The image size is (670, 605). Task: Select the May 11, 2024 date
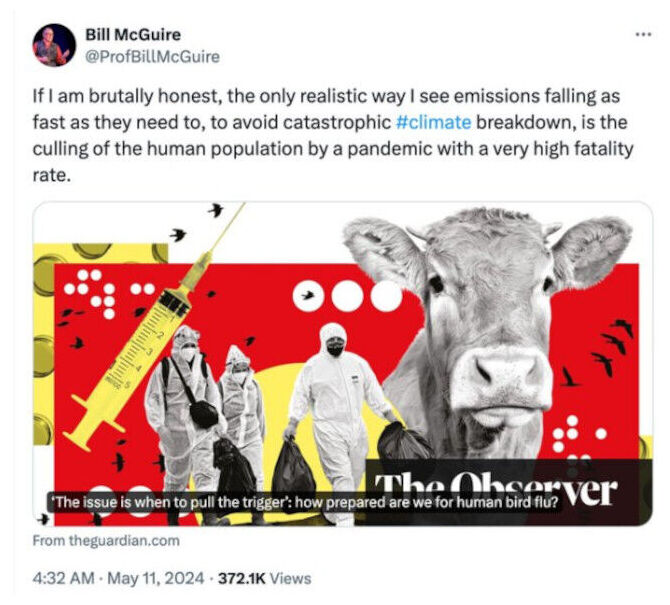coord(156,578)
